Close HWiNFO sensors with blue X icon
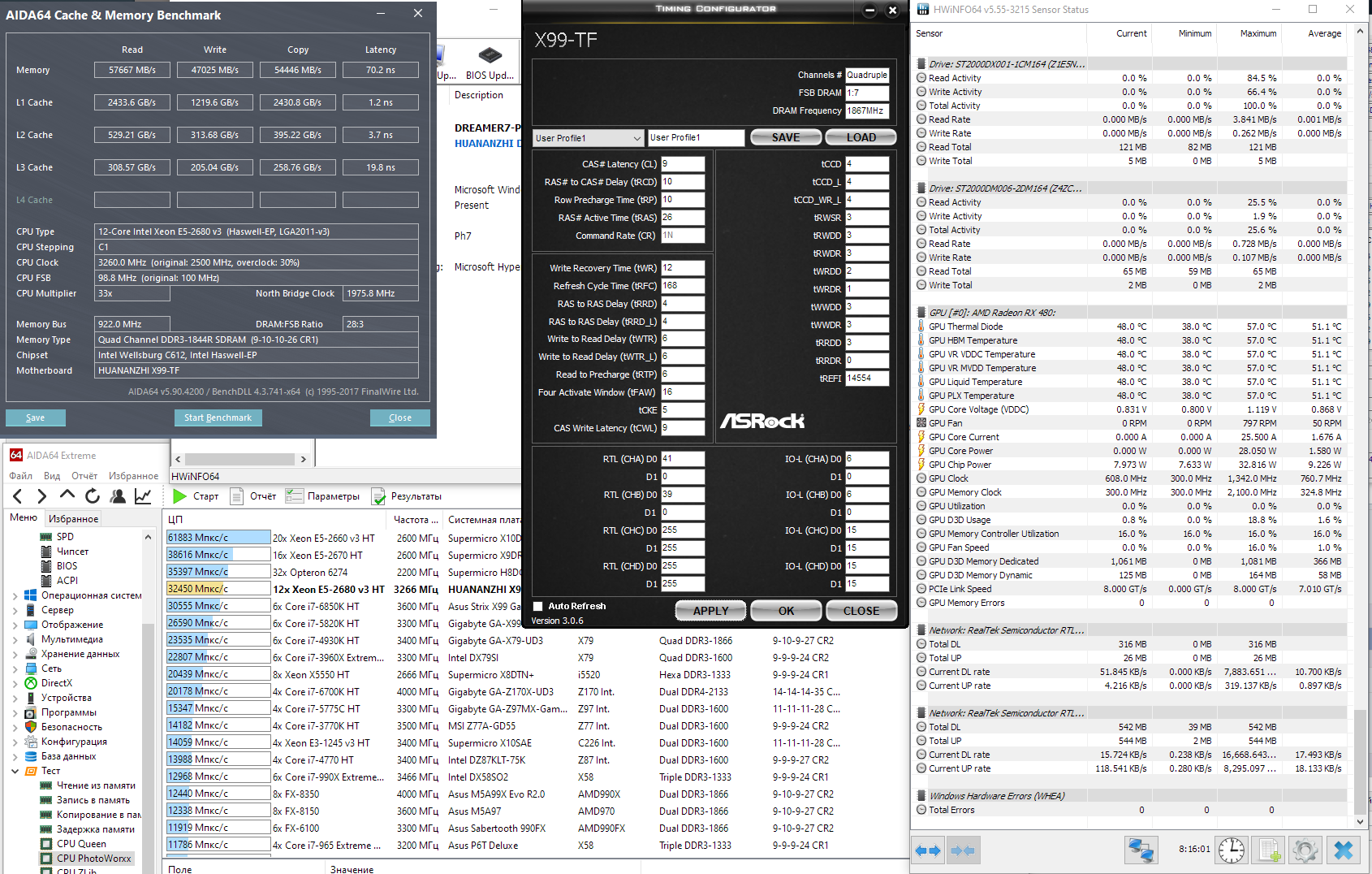 tap(1344, 850)
